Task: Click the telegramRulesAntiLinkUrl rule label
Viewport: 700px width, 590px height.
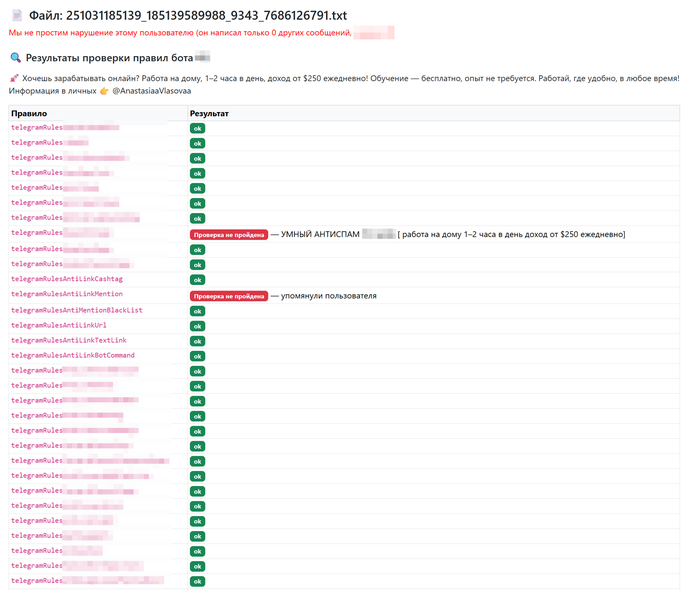Action: click(x=59, y=325)
